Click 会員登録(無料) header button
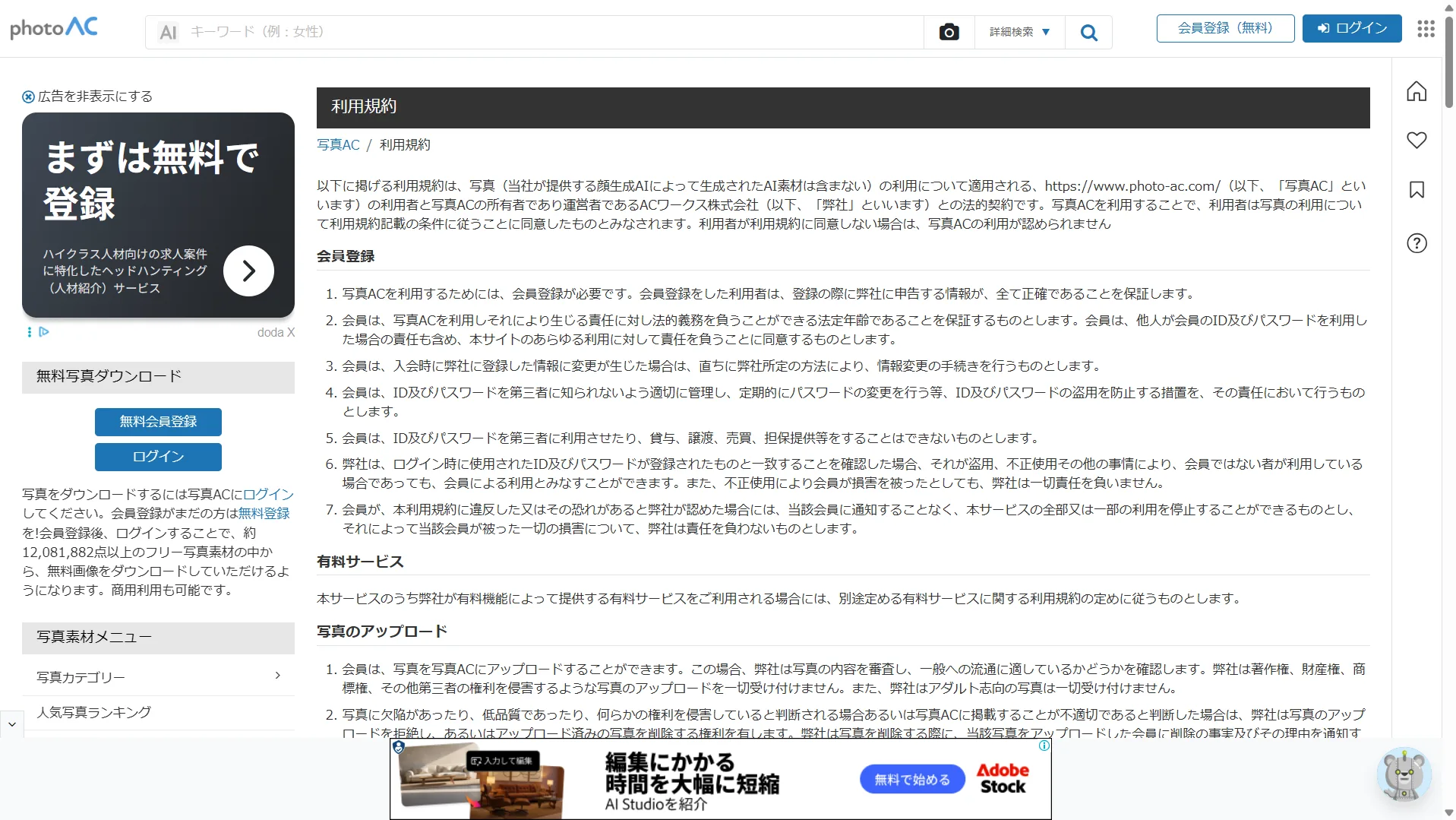This screenshot has width=1456, height=820. click(x=1225, y=28)
